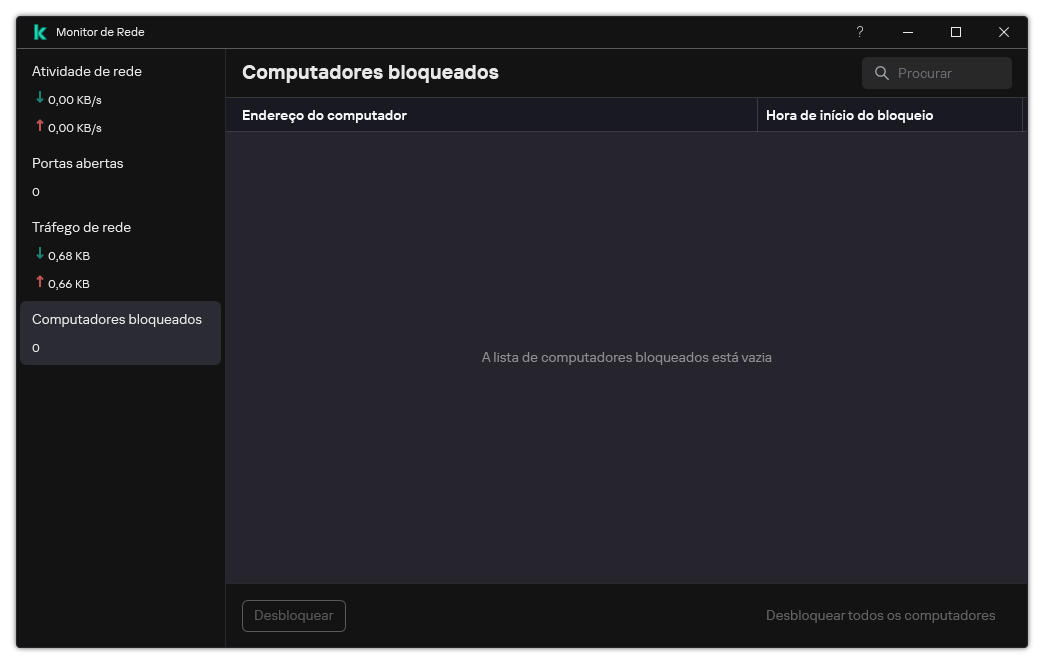Click the maximize window icon
Image resolution: width=1044 pixels, height=664 pixels.
955,32
